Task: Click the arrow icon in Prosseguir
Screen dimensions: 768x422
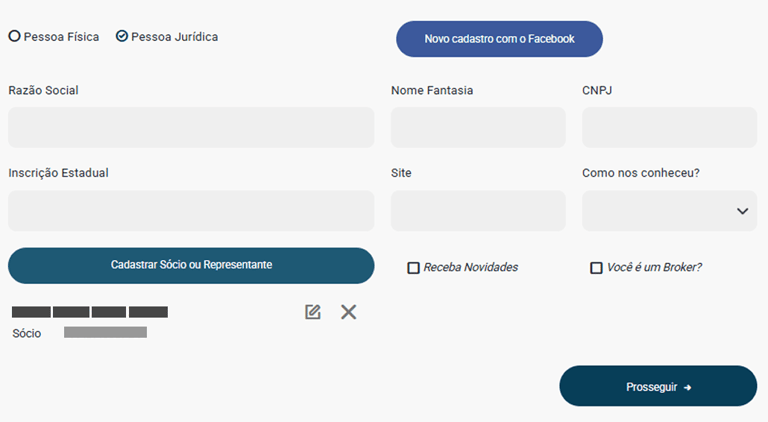Action: tap(688, 387)
